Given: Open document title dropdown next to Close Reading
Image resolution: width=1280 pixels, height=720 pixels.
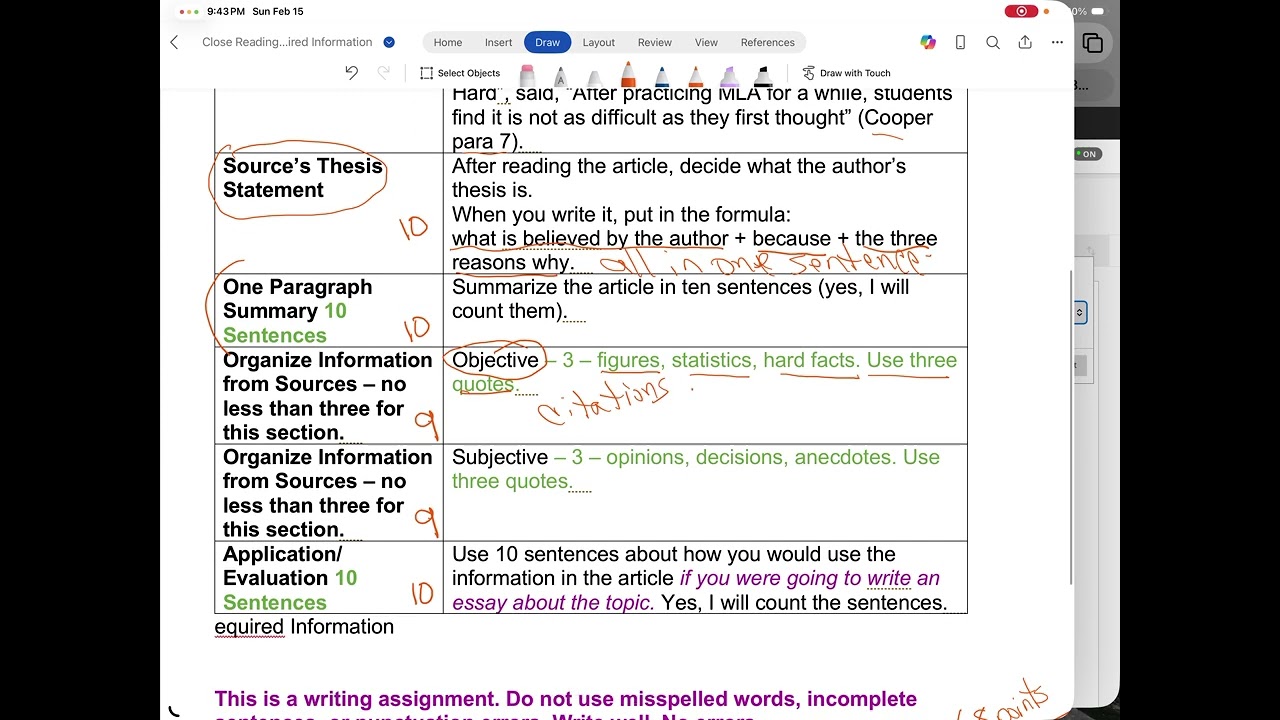Looking at the screenshot, I should (389, 42).
